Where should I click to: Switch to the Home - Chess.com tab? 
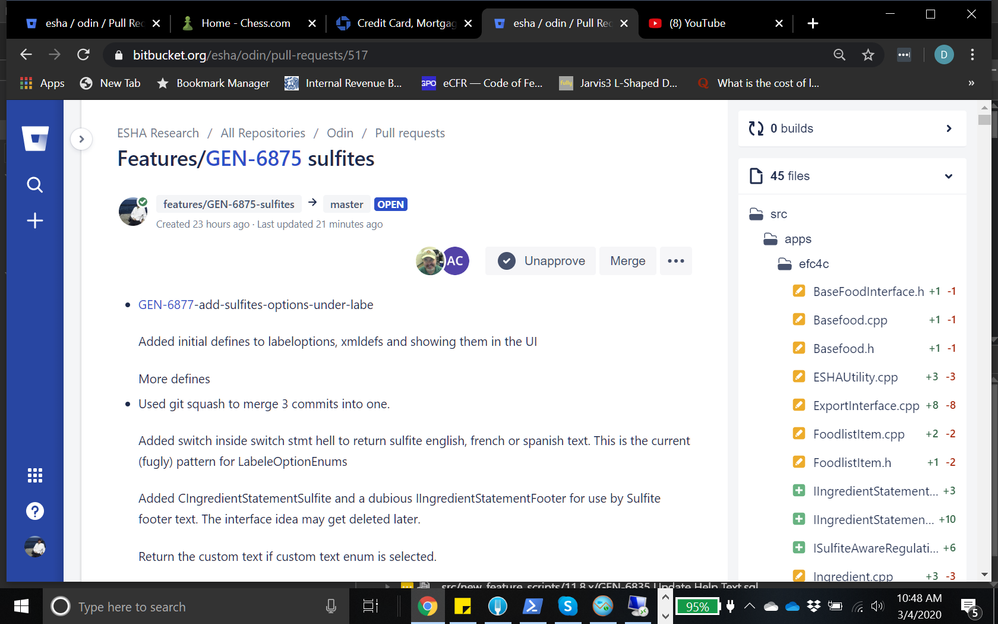[248, 24]
